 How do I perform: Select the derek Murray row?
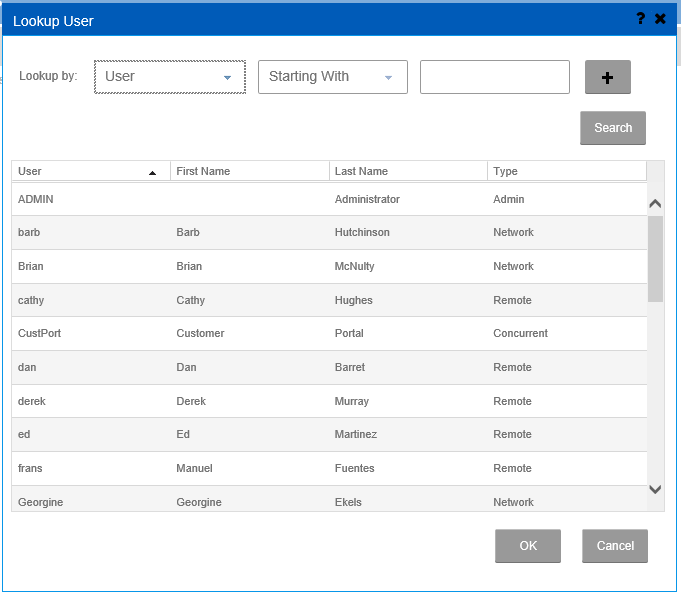(329, 401)
